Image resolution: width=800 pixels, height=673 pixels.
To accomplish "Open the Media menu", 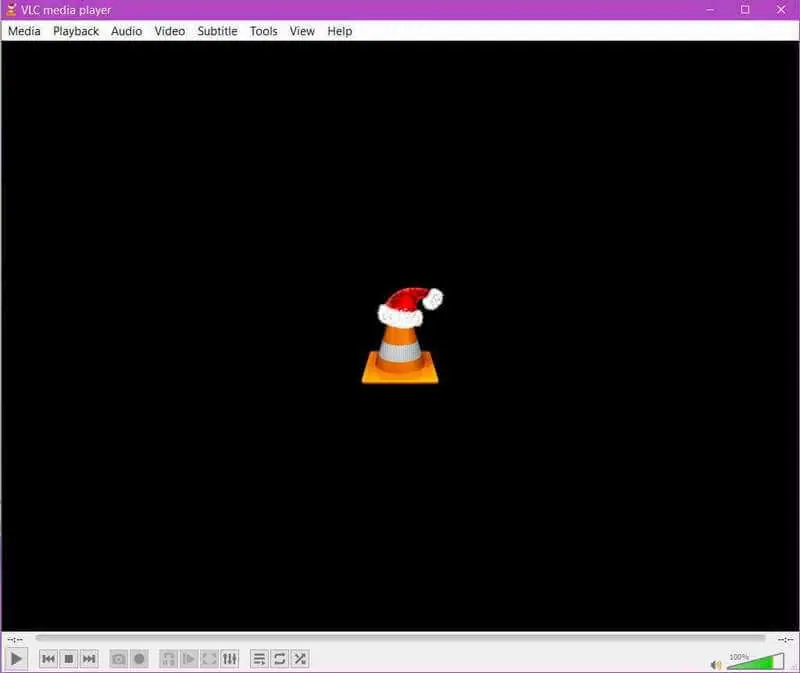I will [x=24, y=31].
